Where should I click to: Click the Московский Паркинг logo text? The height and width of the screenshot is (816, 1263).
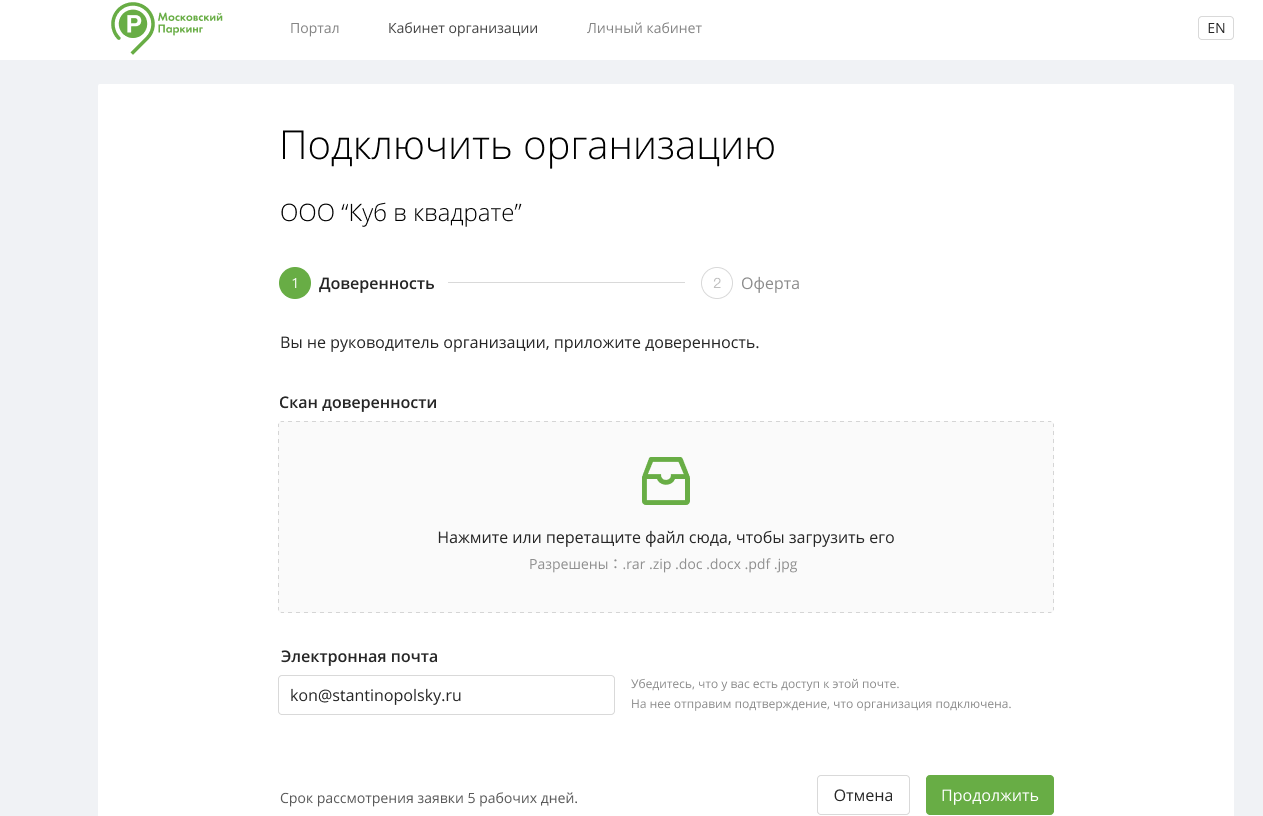190,23
